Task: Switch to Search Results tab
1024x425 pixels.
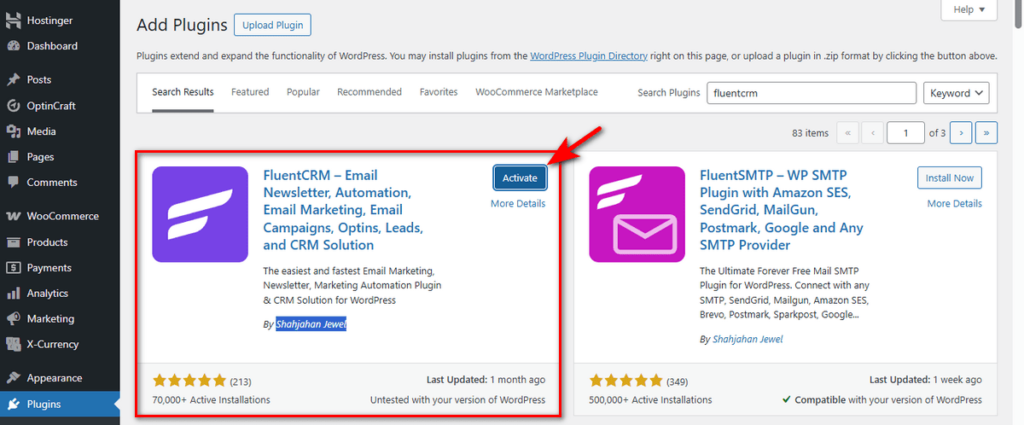Action: coord(183,92)
